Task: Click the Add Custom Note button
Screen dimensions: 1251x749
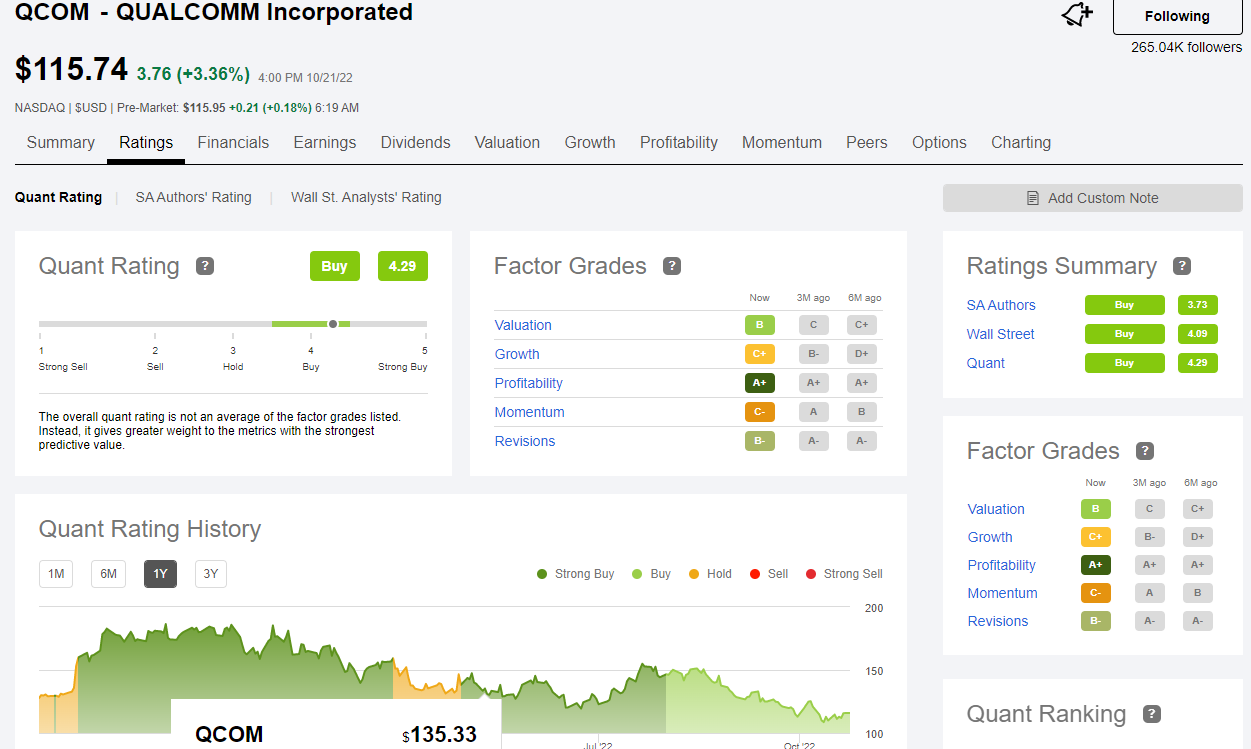Action: pos(1092,198)
